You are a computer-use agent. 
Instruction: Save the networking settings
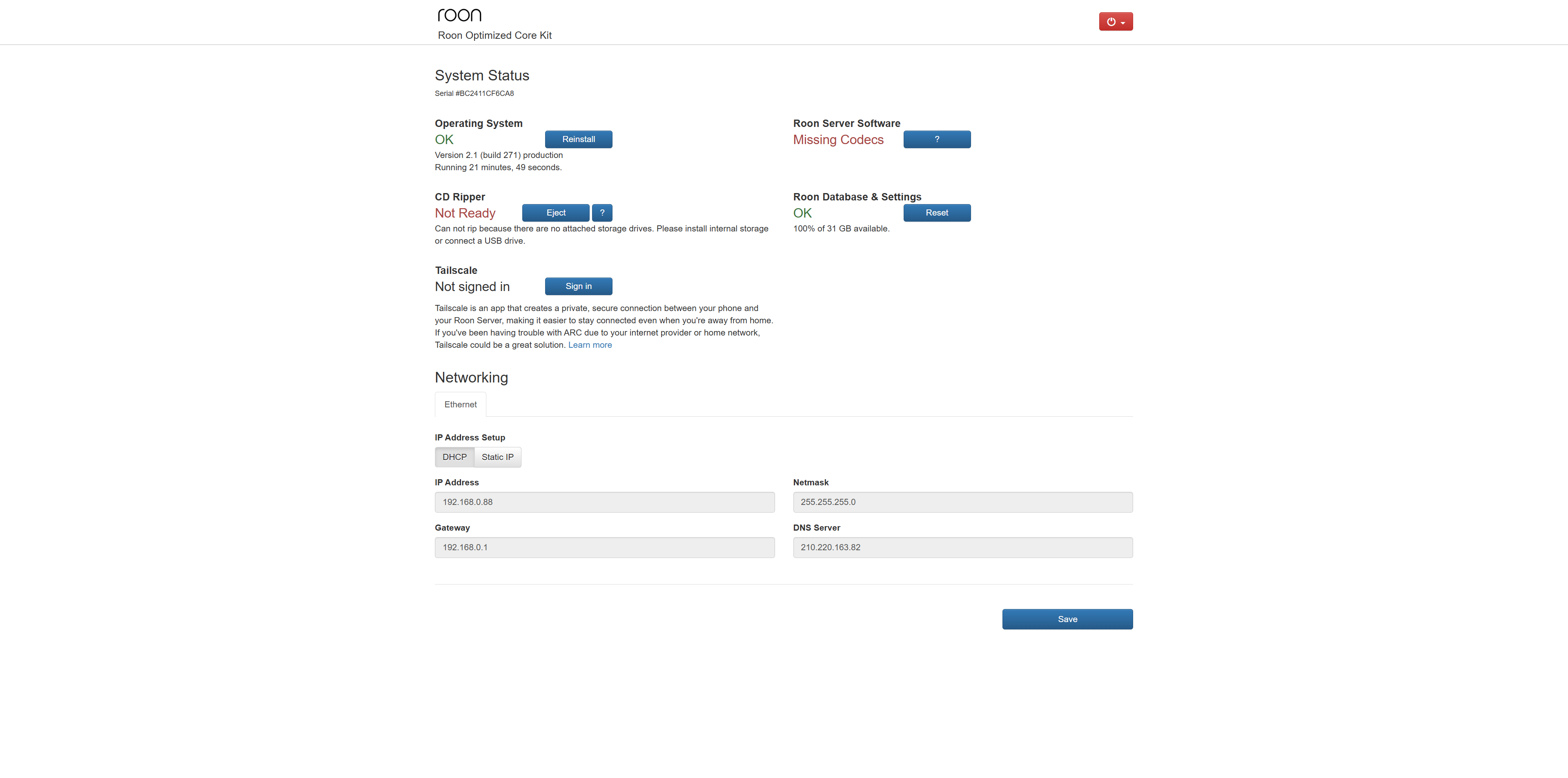click(x=1067, y=619)
